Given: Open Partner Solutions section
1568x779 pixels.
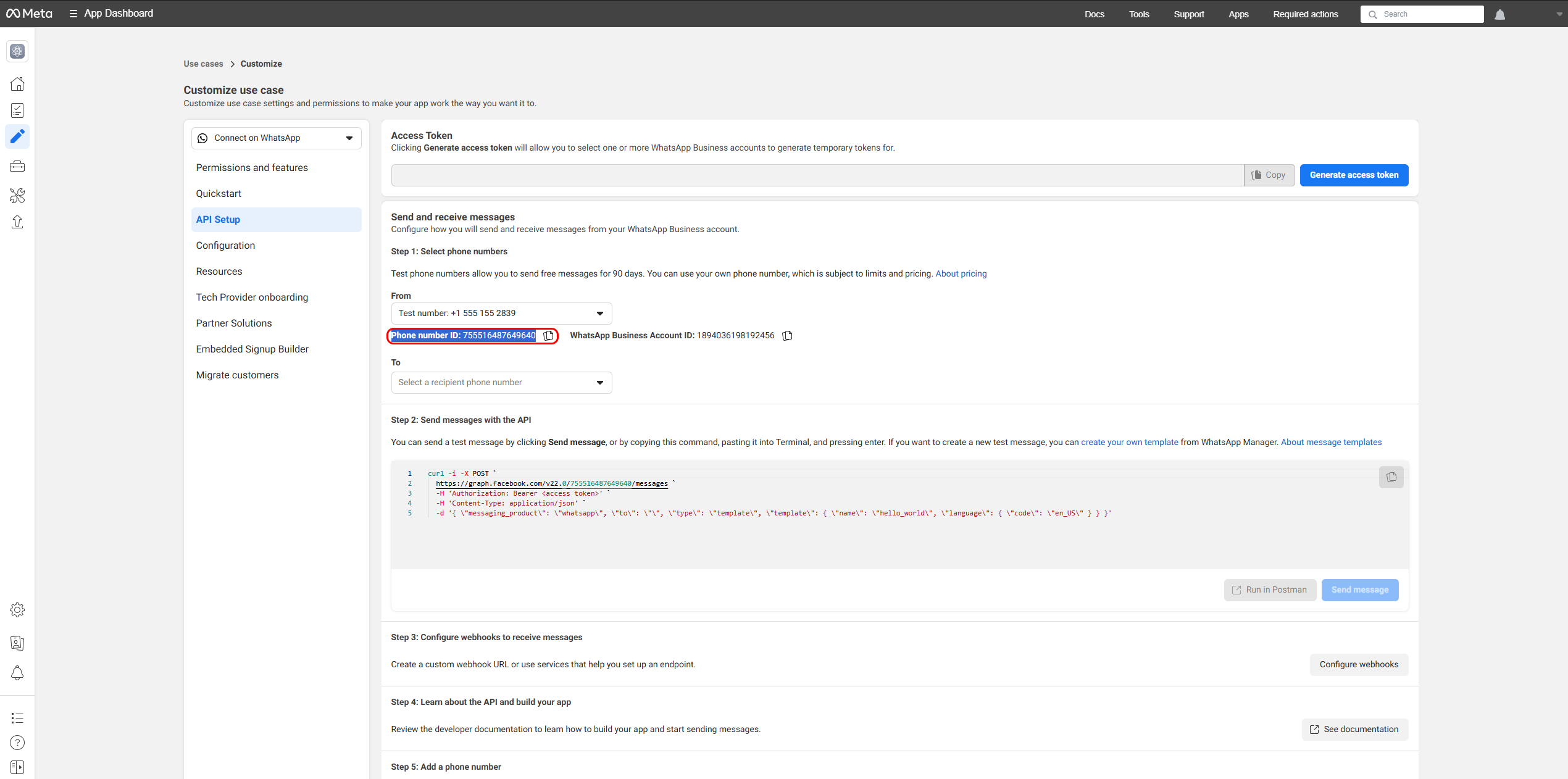Looking at the screenshot, I should [x=277, y=323].
